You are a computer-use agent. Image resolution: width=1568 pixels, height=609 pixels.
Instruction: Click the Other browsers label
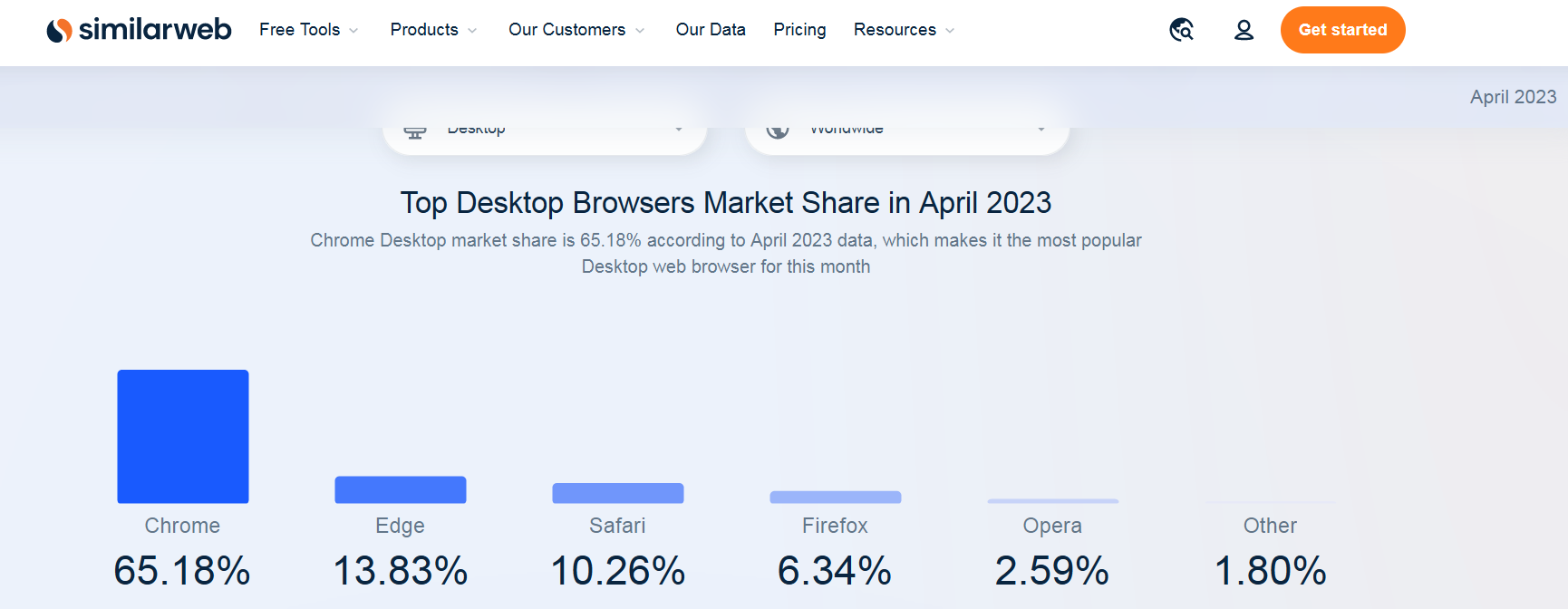point(1270,526)
